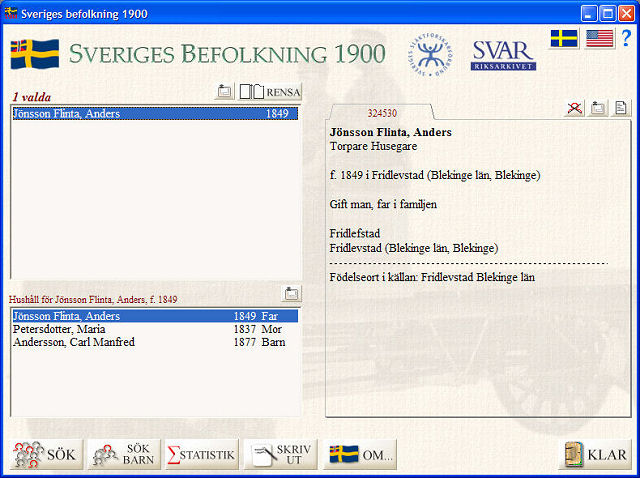
Task: Select record tab 324530
Action: (382, 113)
